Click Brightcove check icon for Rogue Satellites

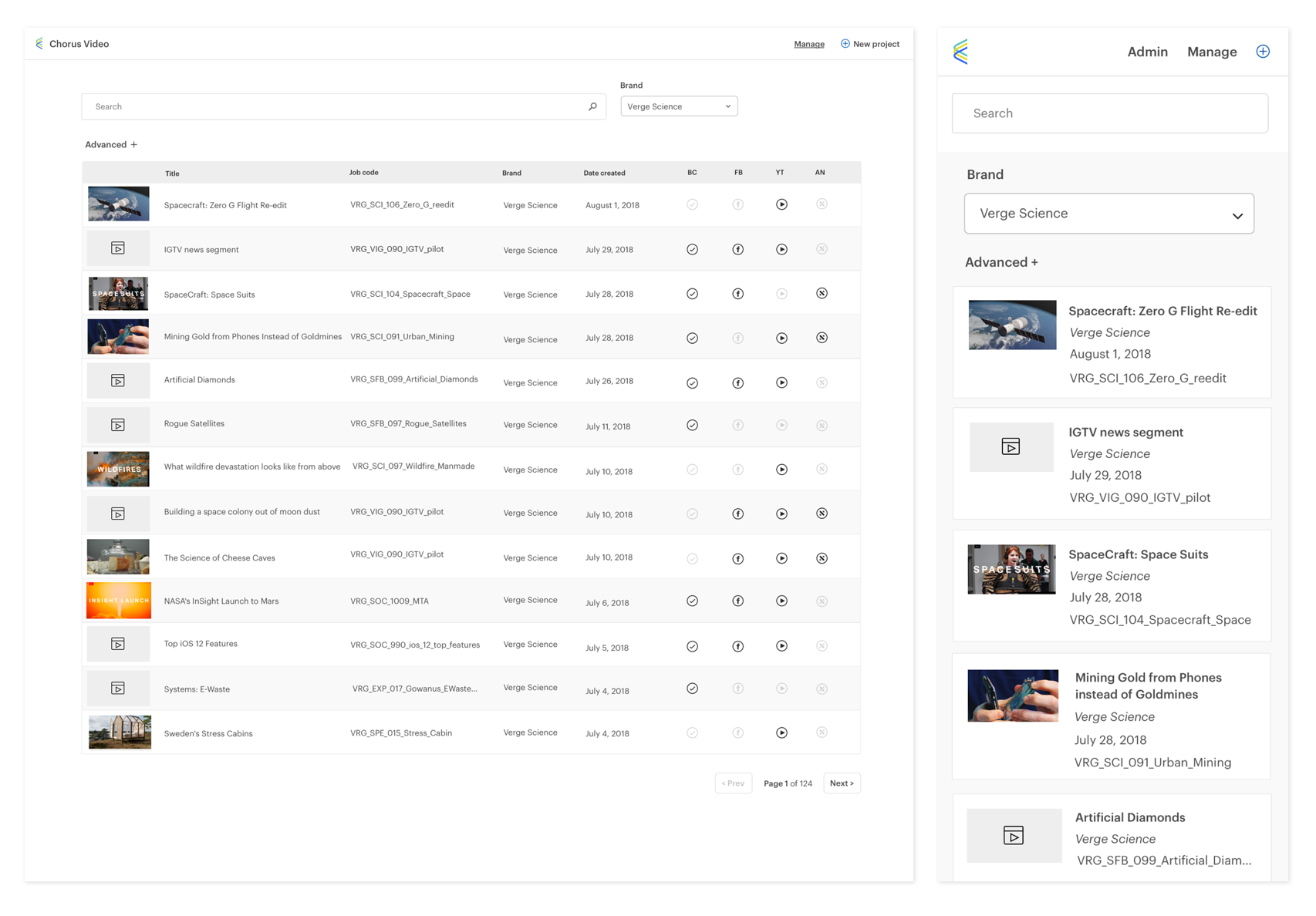point(692,425)
